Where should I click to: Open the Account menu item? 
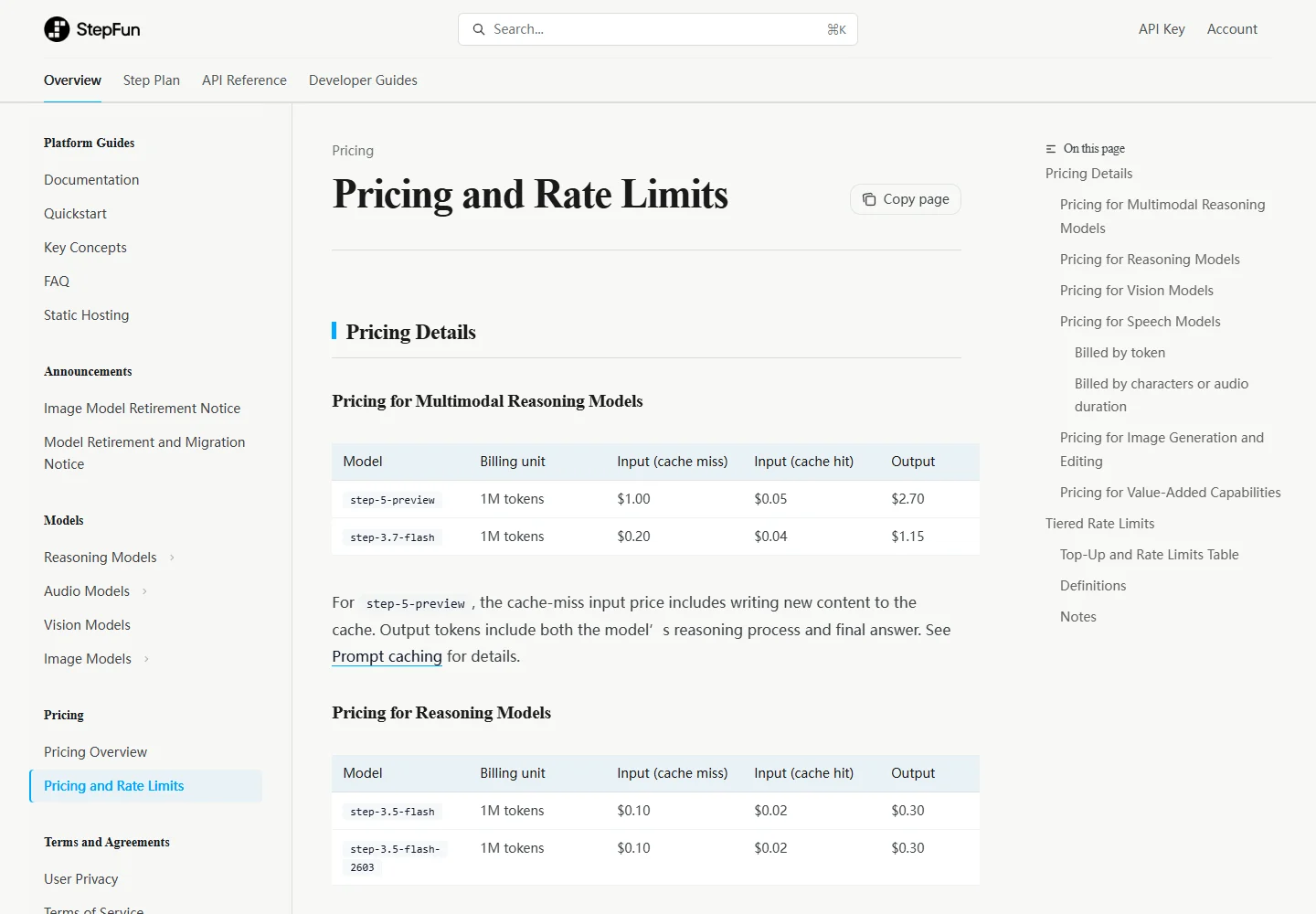pyautogui.click(x=1232, y=29)
